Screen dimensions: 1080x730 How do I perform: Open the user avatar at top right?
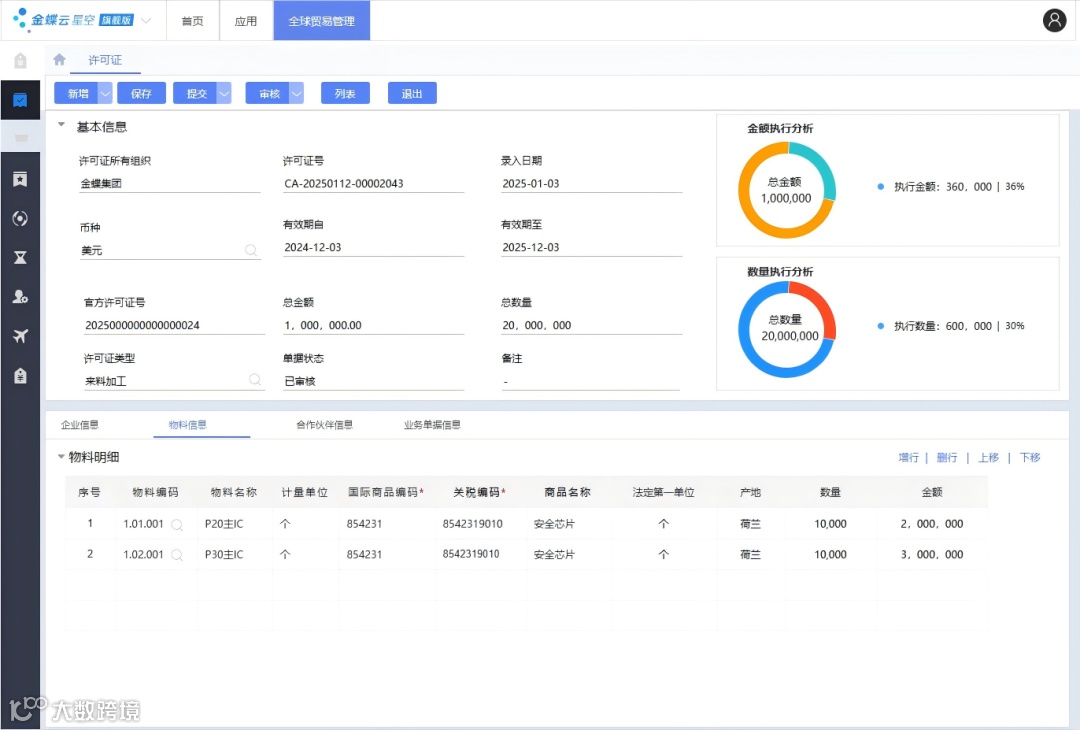[1054, 20]
